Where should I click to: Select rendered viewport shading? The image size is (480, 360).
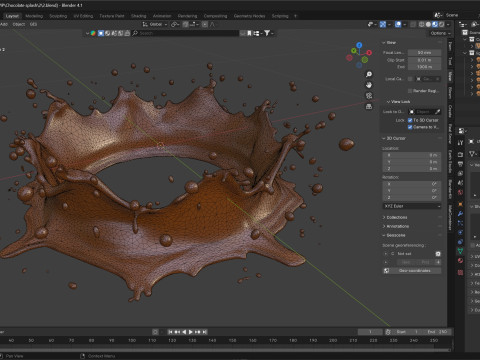(x=441, y=24)
